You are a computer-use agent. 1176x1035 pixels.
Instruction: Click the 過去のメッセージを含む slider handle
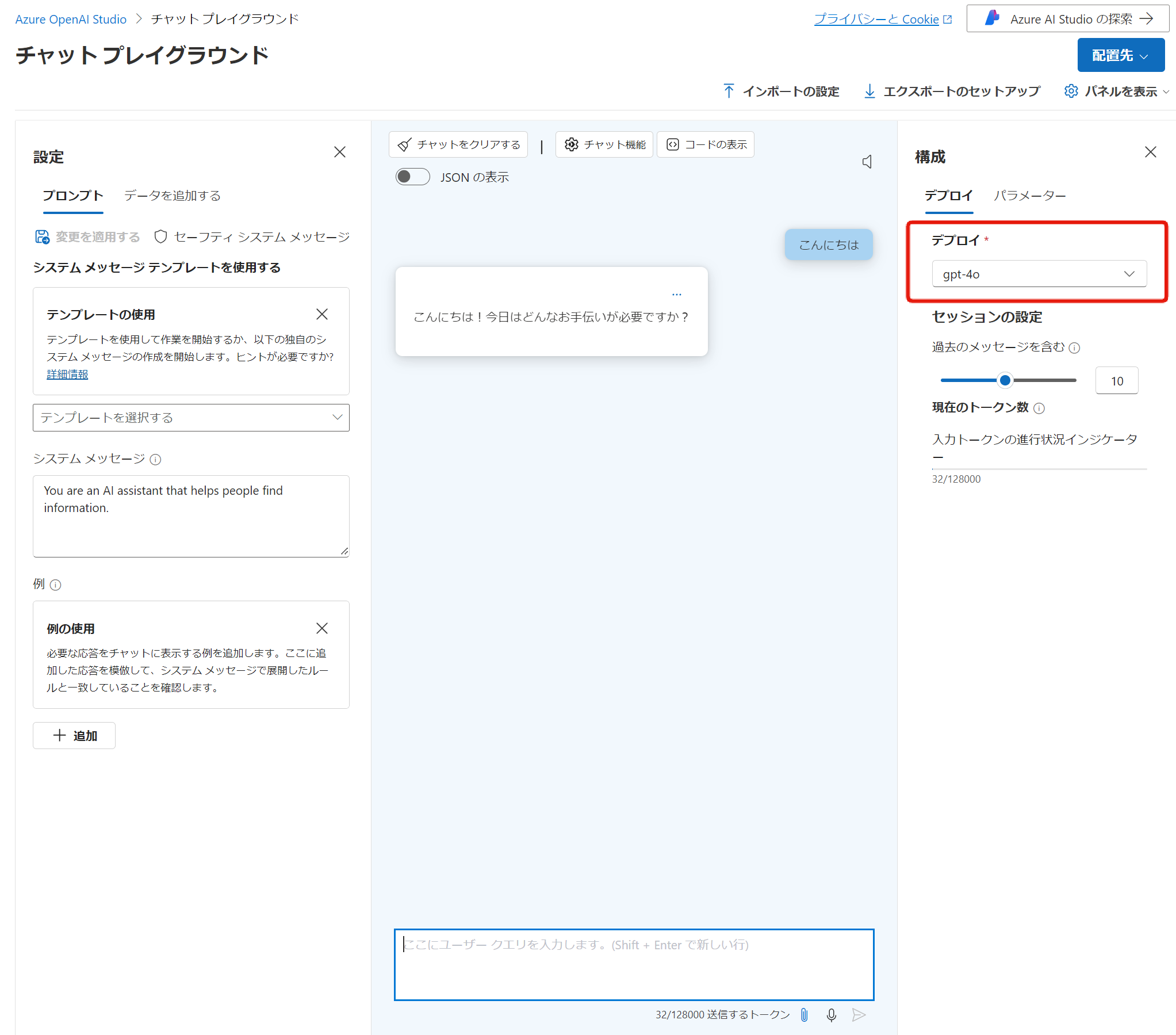click(x=1005, y=380)
